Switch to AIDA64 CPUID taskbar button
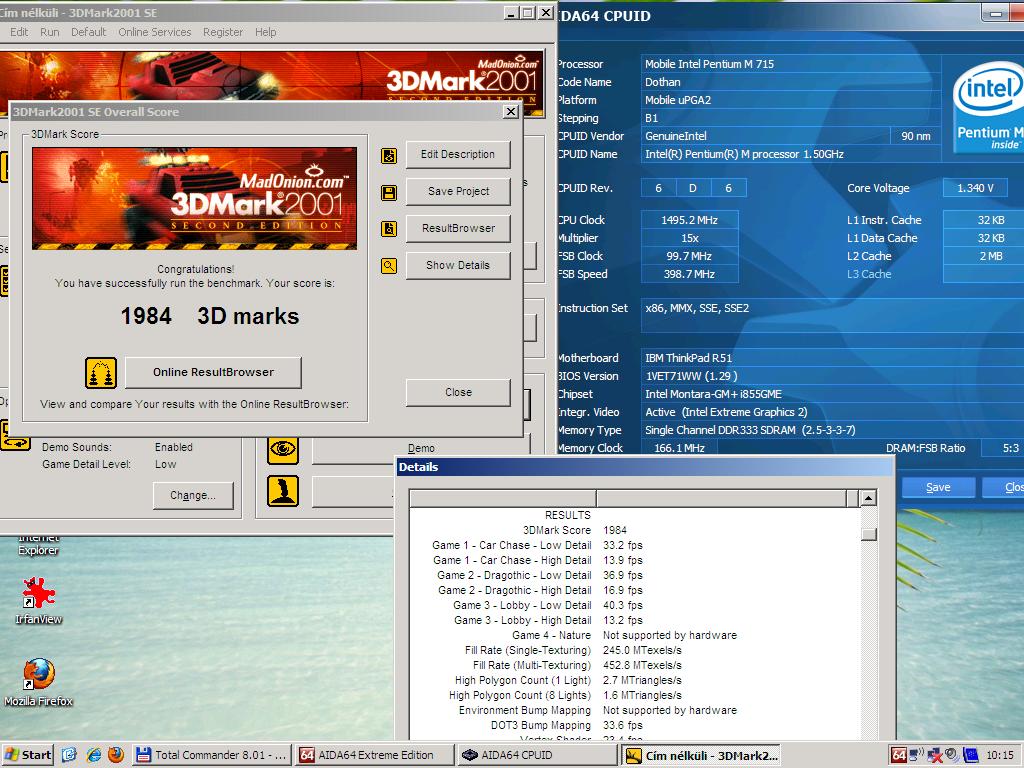Viewport: 1024px width, 768px height. tap(536, 755)
